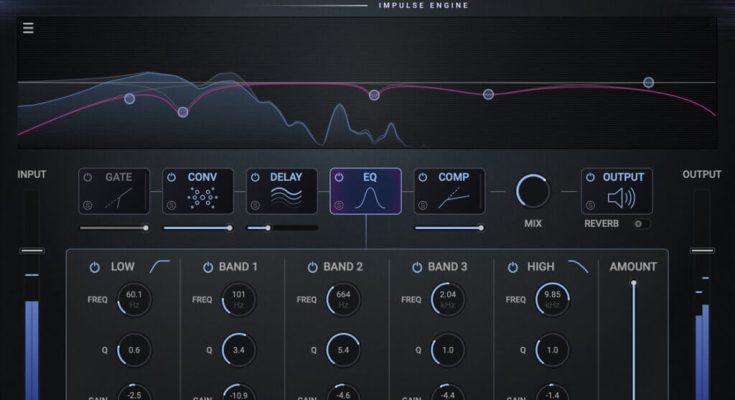Click the HIGH band low-pass shape icon

click(x=578, y=267)
